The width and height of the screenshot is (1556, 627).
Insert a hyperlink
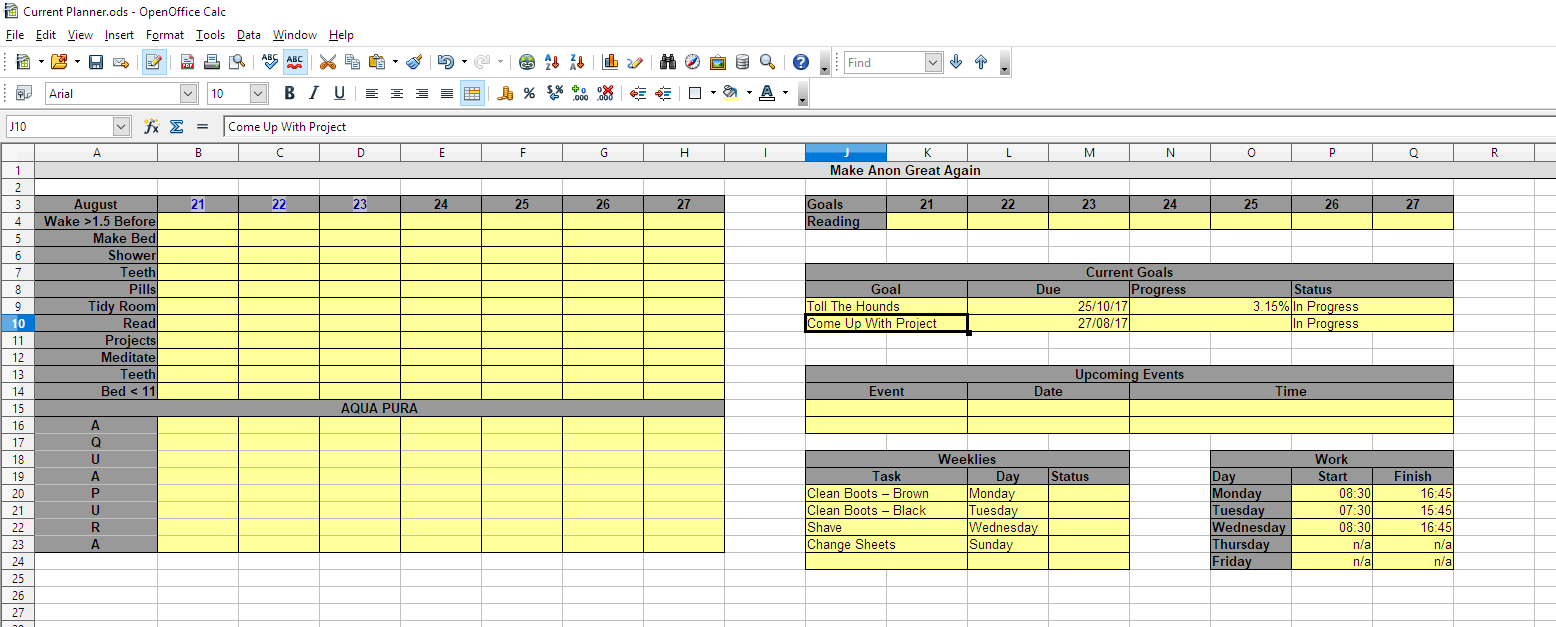[527, 62]
